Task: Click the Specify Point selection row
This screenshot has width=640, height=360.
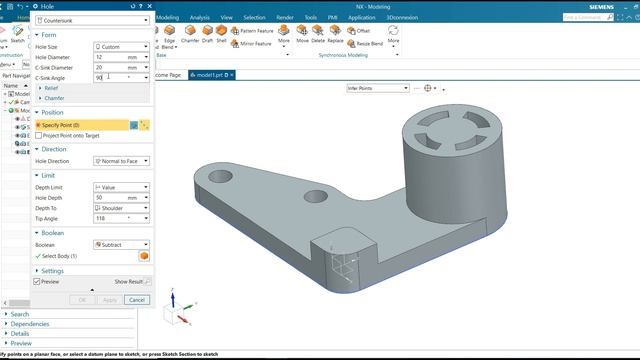Action: click(x=82, y=125)
